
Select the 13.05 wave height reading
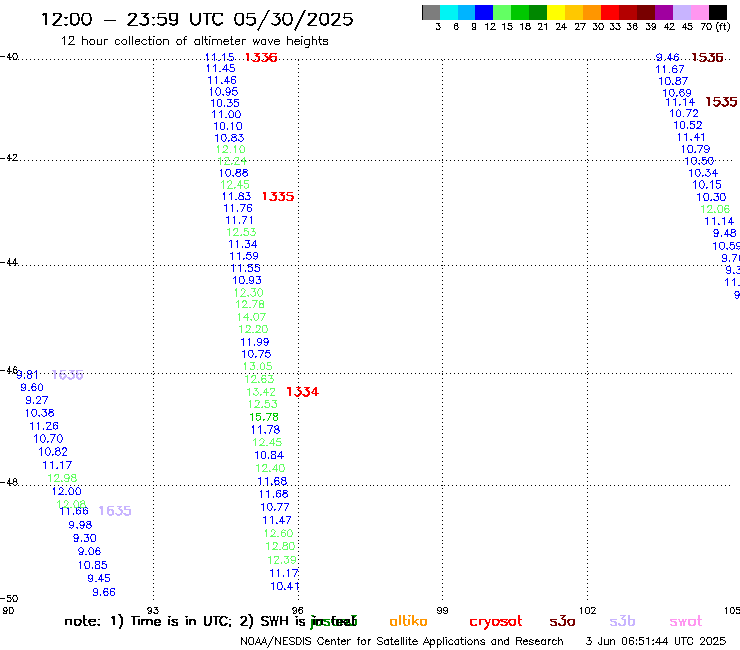tap(258, 366)
